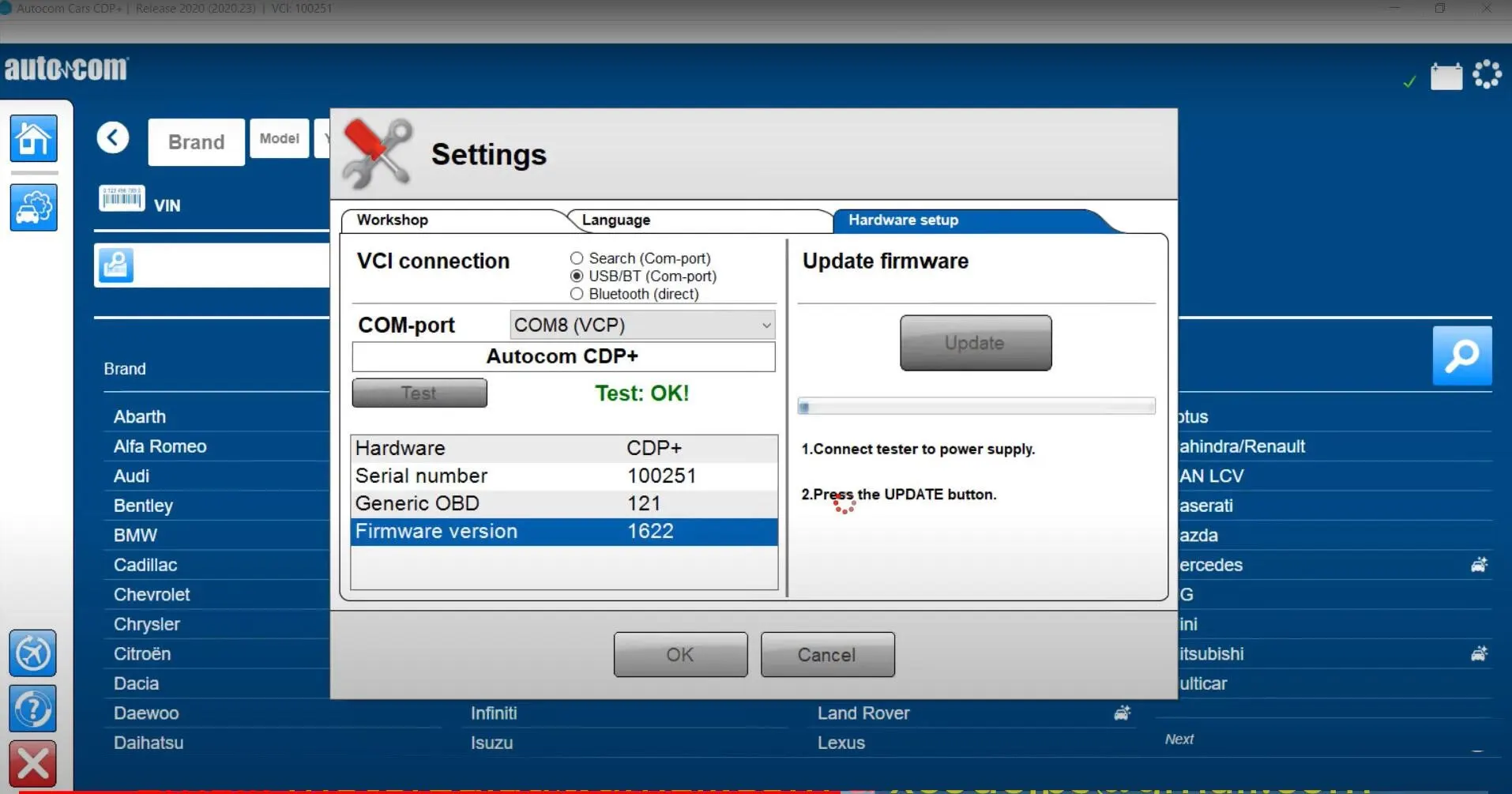The image size is (1512, 794).
Task: Choose Alfa Romeo from the brand list
Action: click(160, 446)
